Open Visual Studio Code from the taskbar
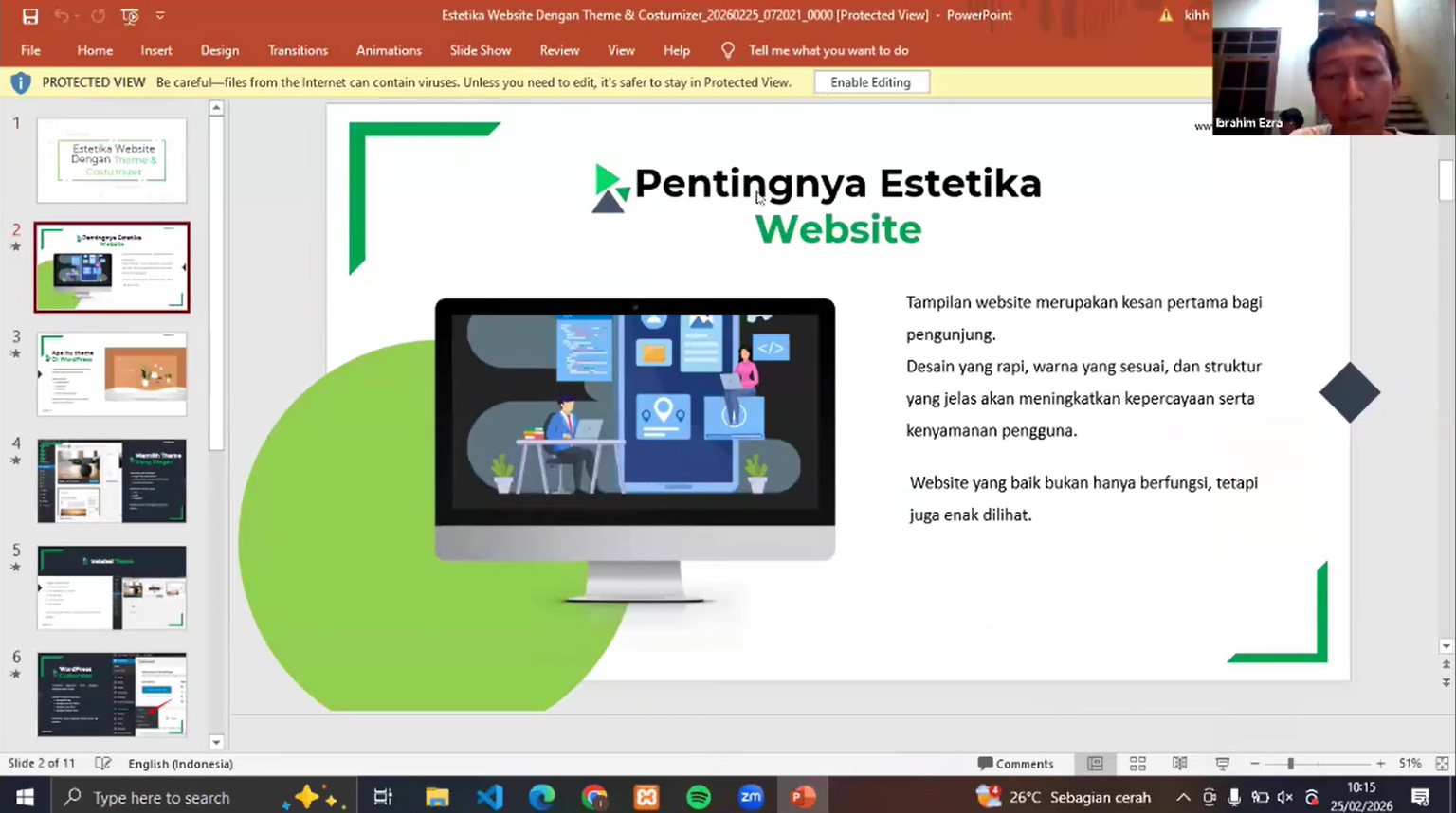The image size is (1456, 813). pos(489,797)
